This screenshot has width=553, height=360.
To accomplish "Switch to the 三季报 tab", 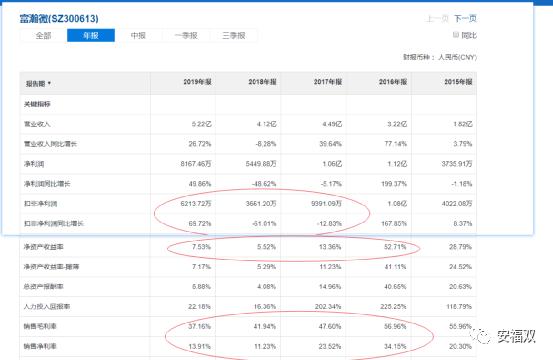I will (233, 36).
